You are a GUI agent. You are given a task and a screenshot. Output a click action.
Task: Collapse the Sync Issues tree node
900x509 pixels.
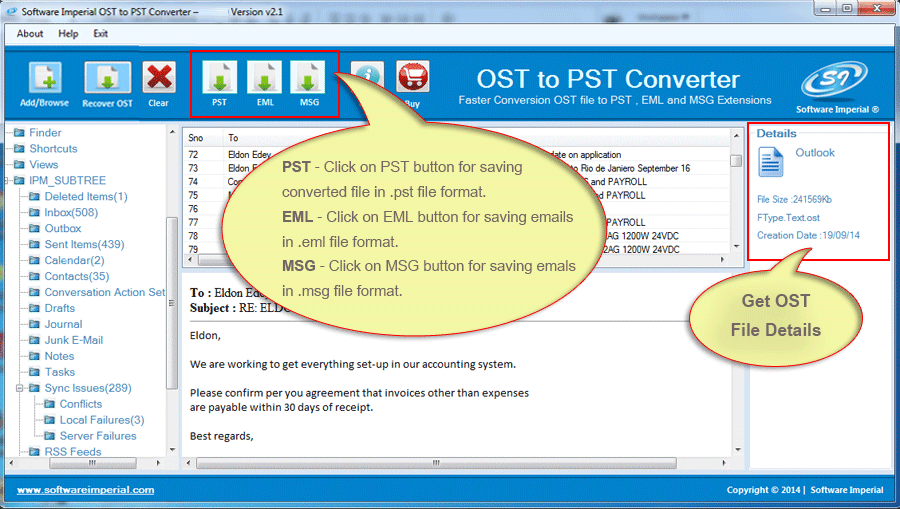[x=19, y=388]
